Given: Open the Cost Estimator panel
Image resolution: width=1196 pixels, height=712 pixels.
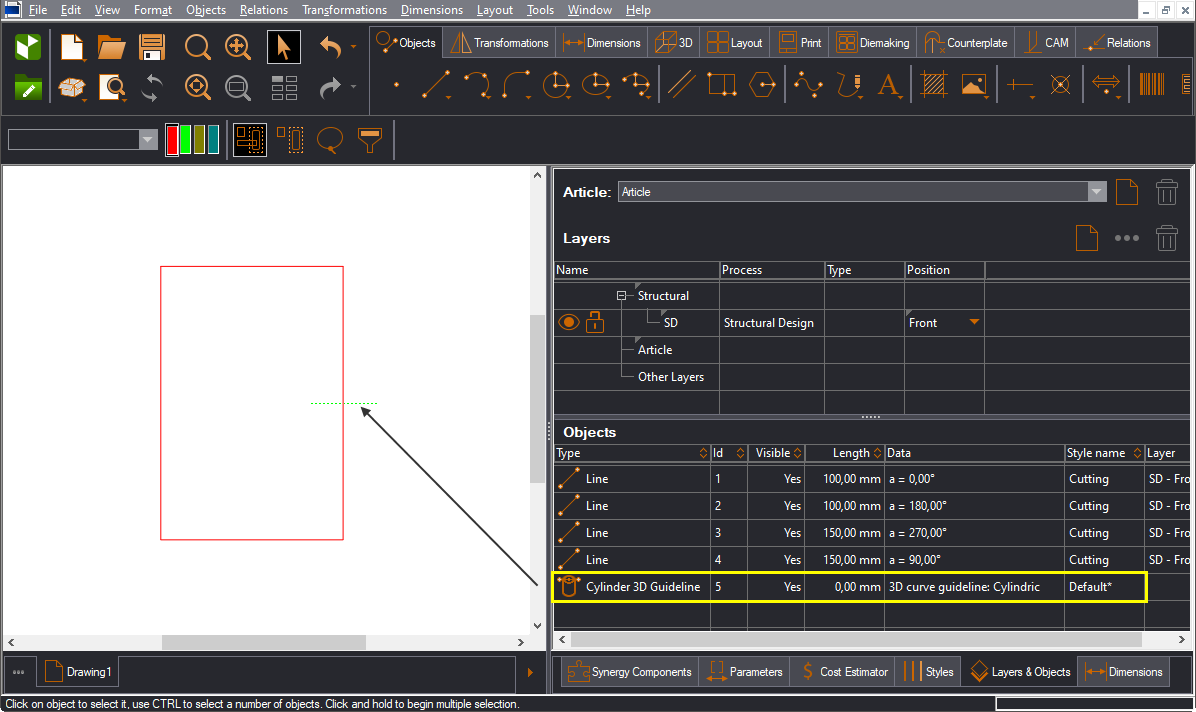Looking at the screenshot, I should (842, 672).
